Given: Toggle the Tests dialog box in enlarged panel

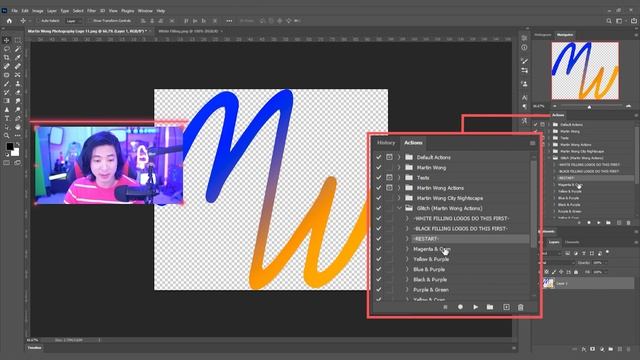Looking at the screenshot, I should coord(389,178).
